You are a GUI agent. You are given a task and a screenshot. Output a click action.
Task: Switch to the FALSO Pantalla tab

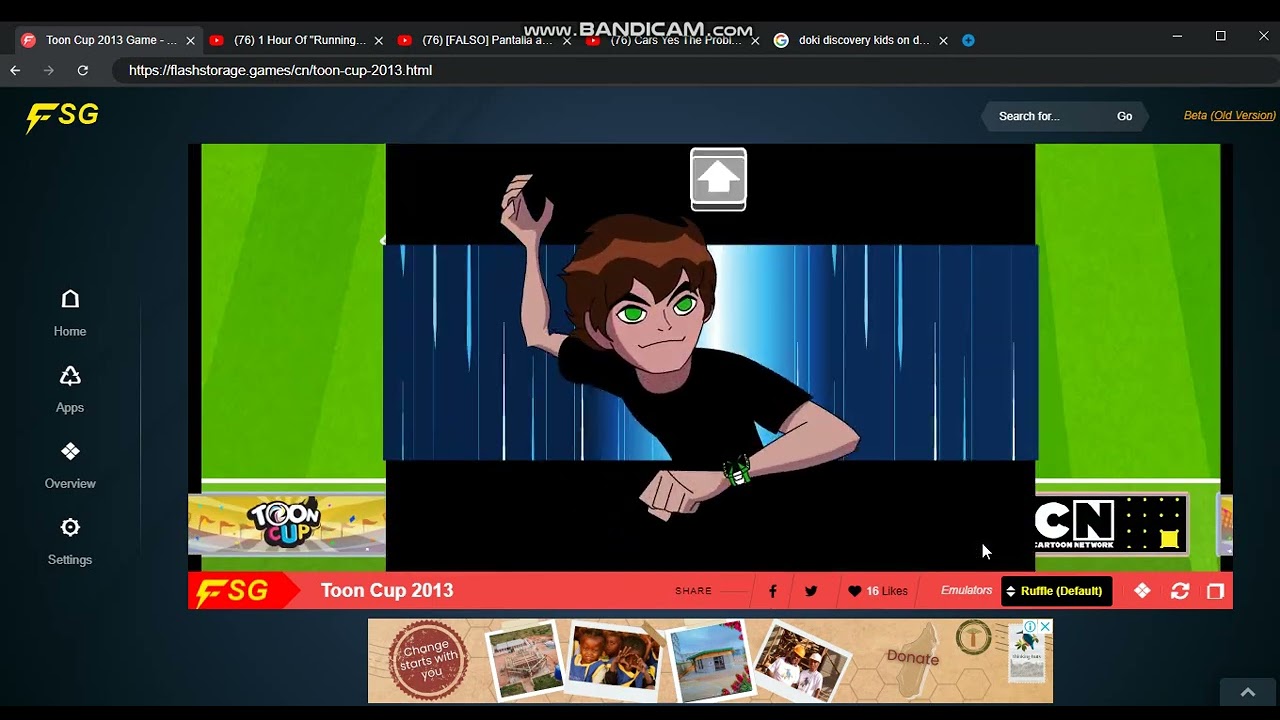(484, 41)
